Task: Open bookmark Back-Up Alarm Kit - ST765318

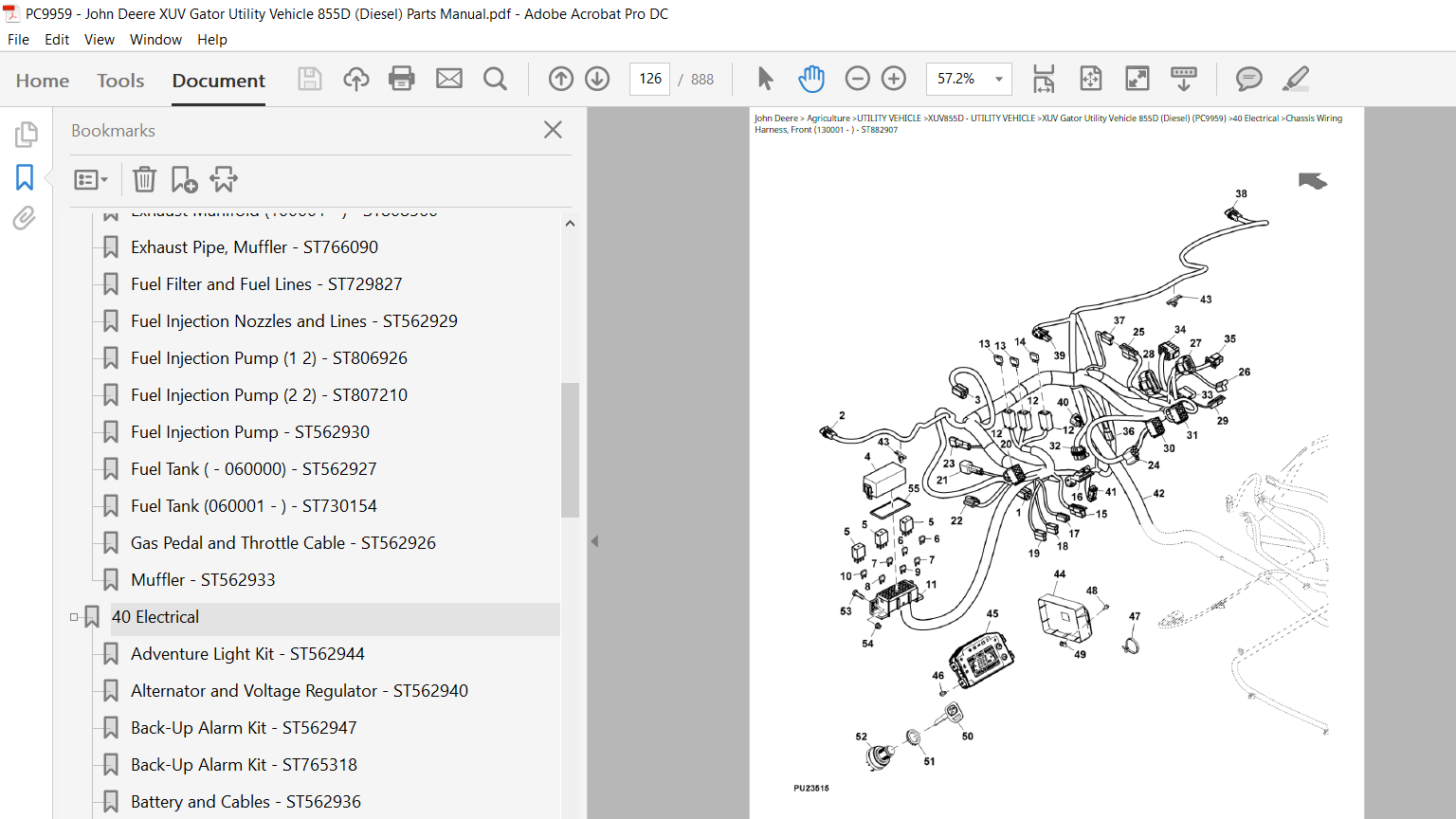Action: (x=244, y=765)
